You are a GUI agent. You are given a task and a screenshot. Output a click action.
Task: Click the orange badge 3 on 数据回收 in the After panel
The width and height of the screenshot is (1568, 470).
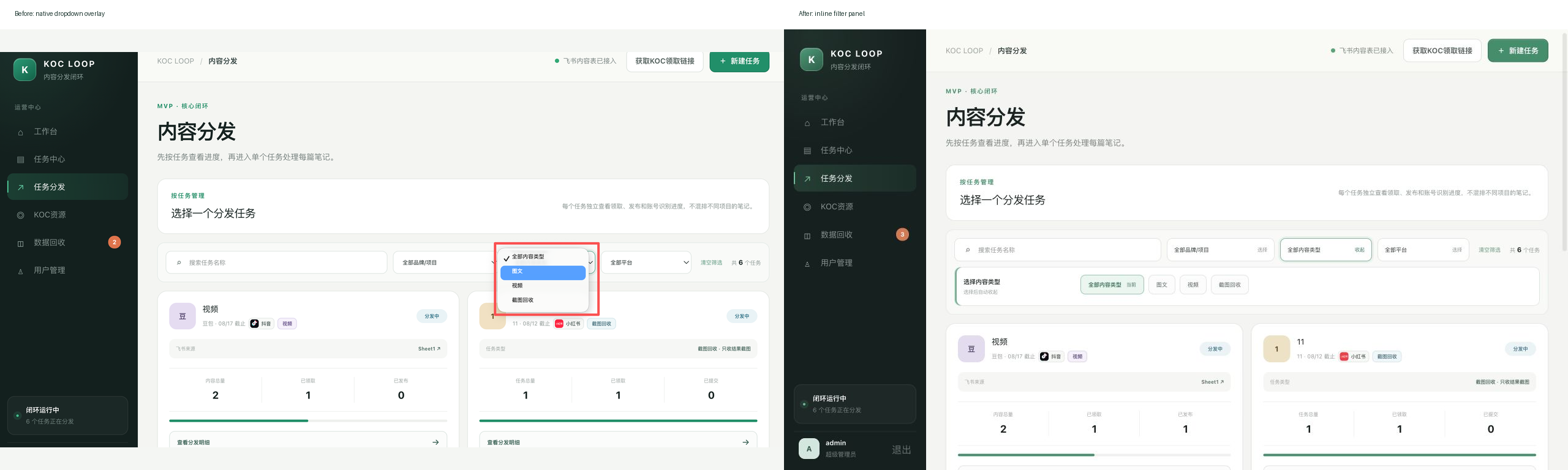tap(902, 234)
